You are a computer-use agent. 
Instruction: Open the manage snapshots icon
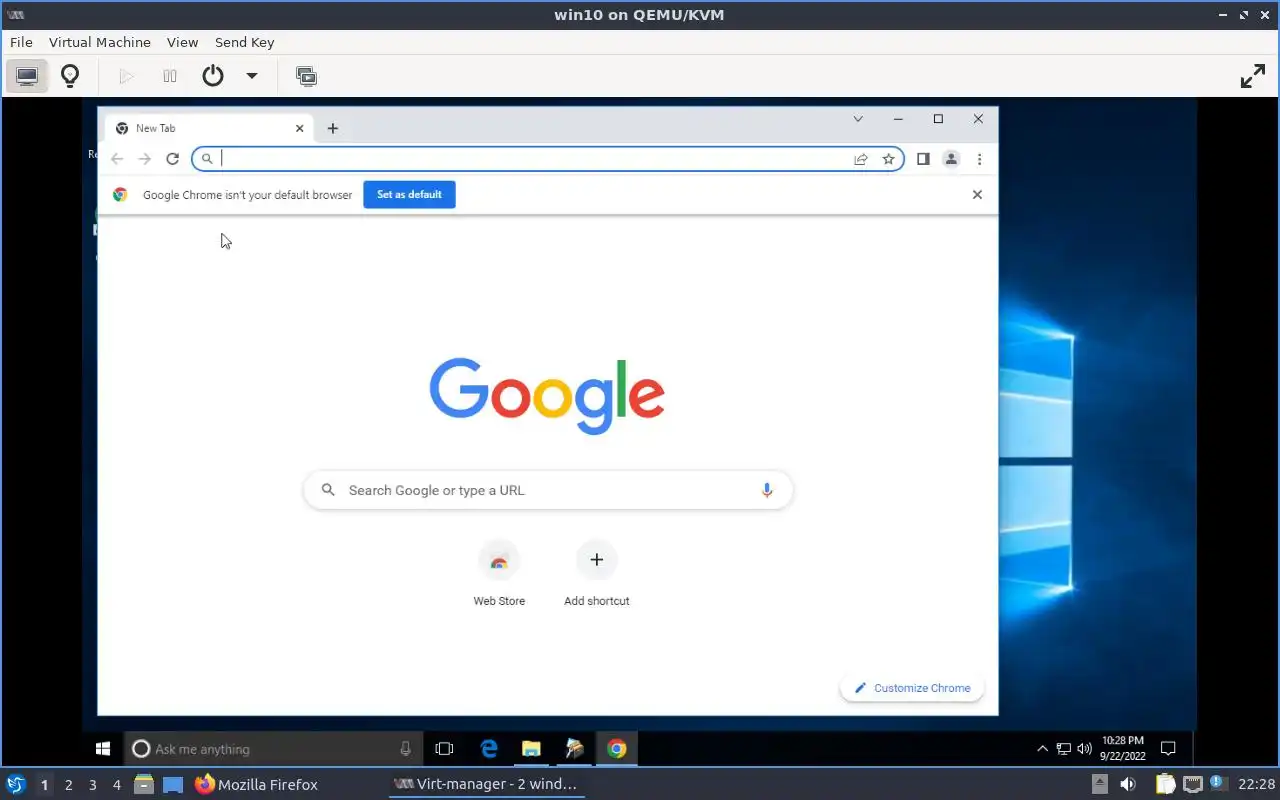[x=306, y=76]
